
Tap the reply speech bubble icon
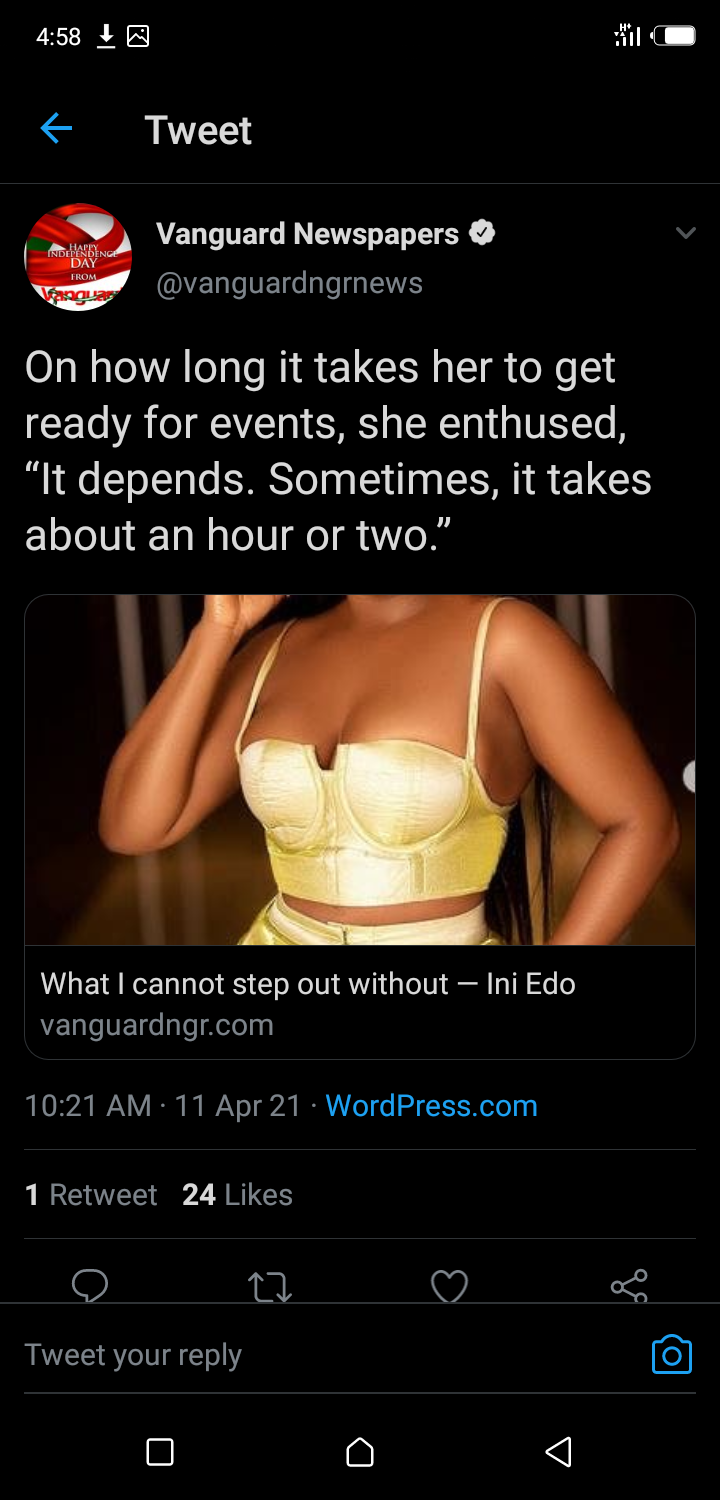pyautogui.click(x=90, y=1285)
